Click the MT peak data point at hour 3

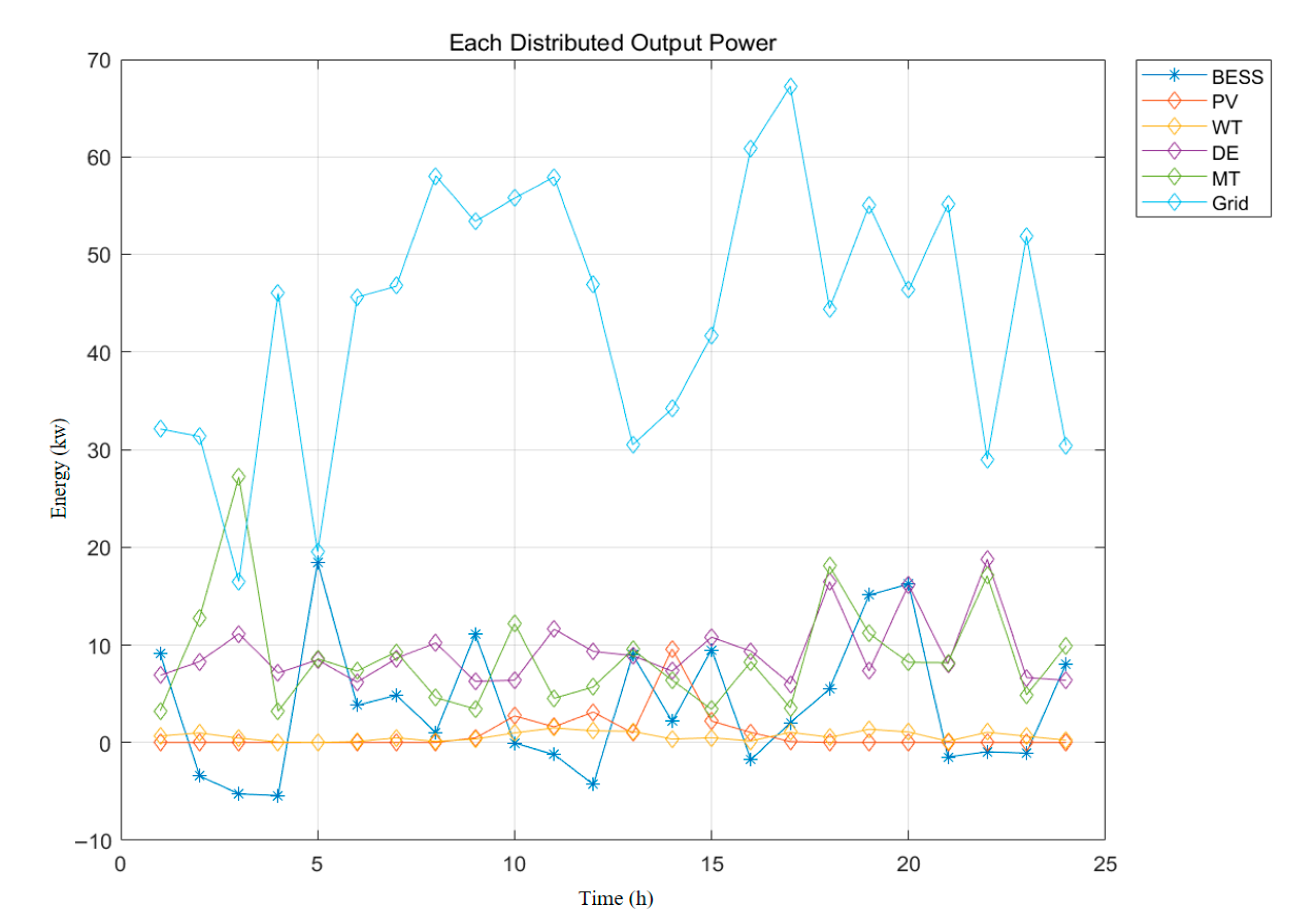pos(239,476)
